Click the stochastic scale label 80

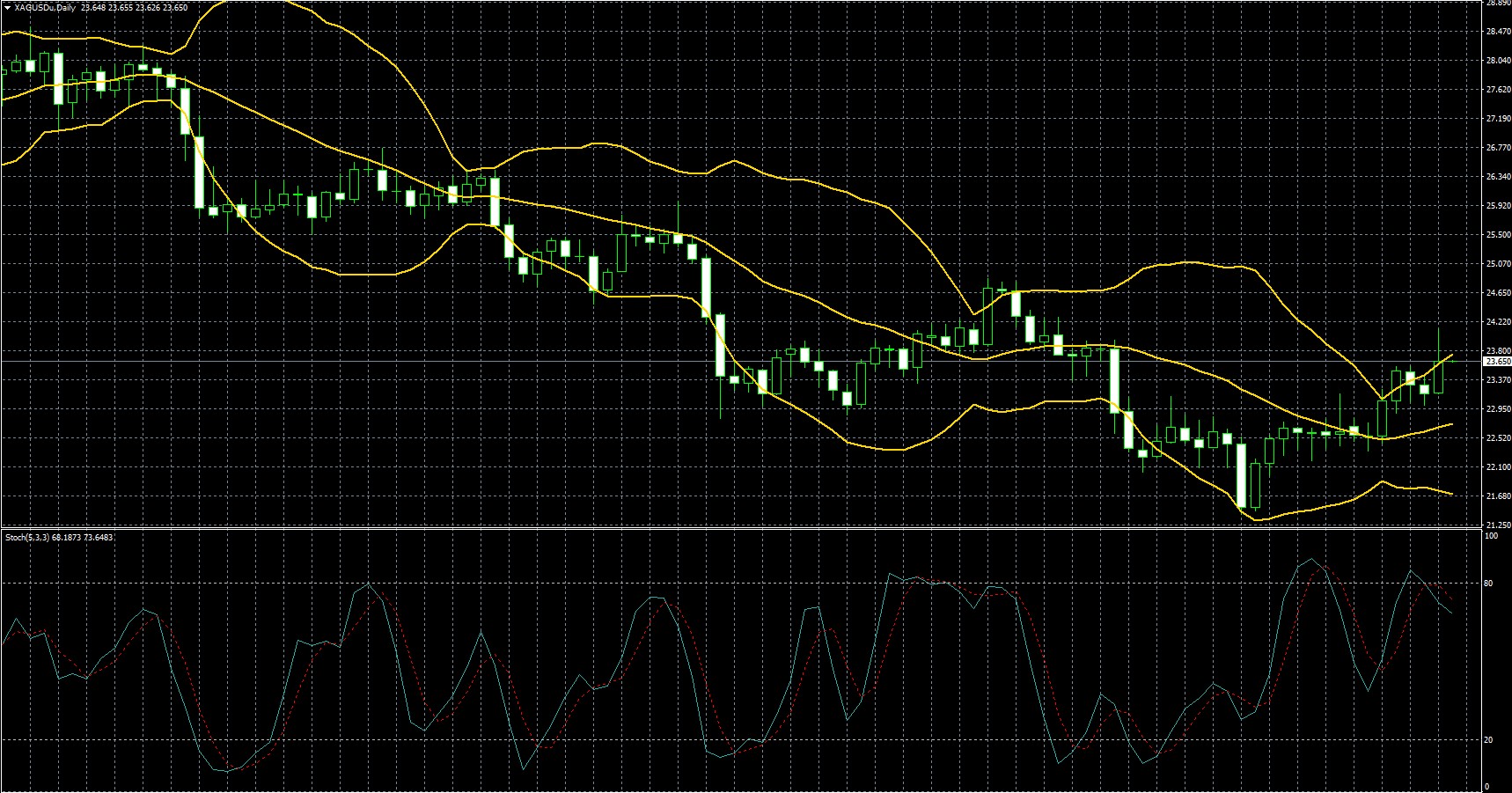1489,584
